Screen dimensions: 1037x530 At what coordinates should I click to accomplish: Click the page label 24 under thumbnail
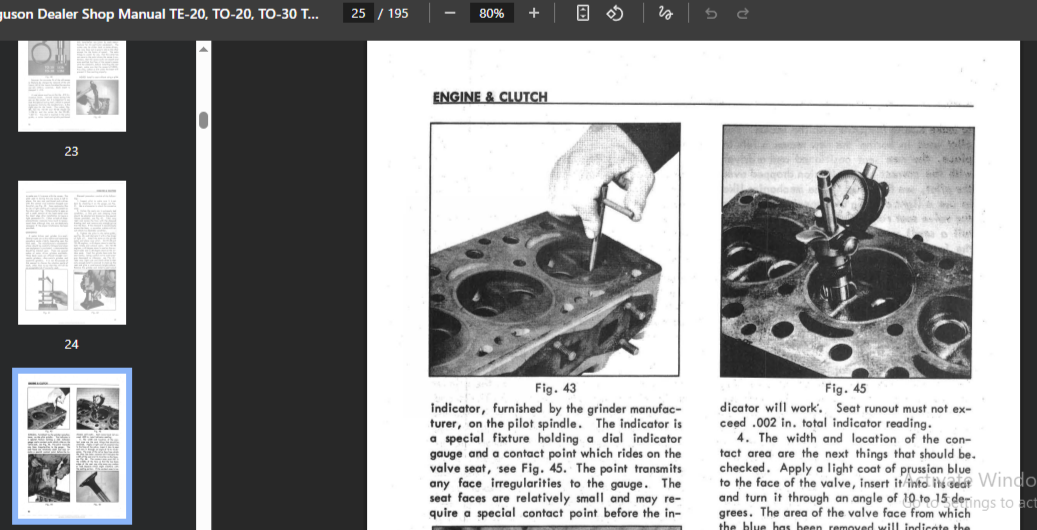[71, 344]
